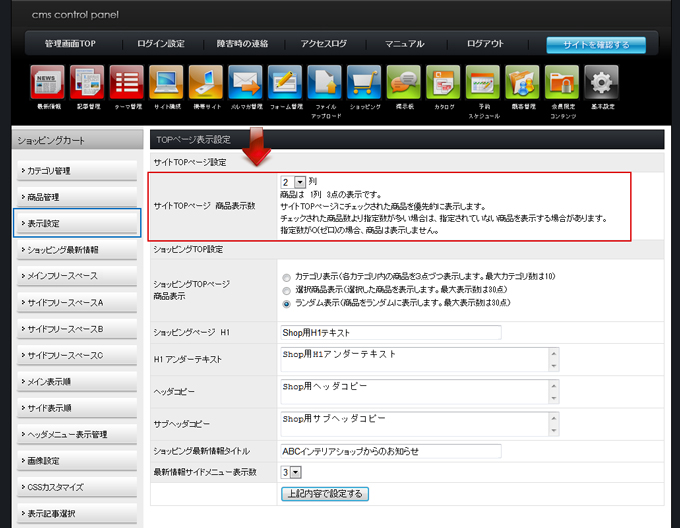Image resolution: width=680 pixels, height=528 pixels.
Task: Select the 選択商品表示 radio button
Action: pyautogui.click(x=288, y=289)
